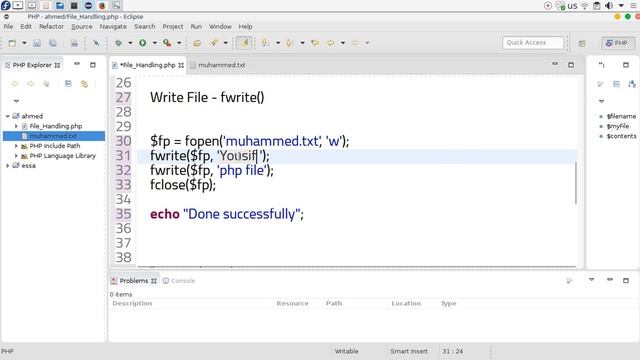640x360 pixels.
Task: Click the editor vertical scrollbar
Action: coord(576,183)
